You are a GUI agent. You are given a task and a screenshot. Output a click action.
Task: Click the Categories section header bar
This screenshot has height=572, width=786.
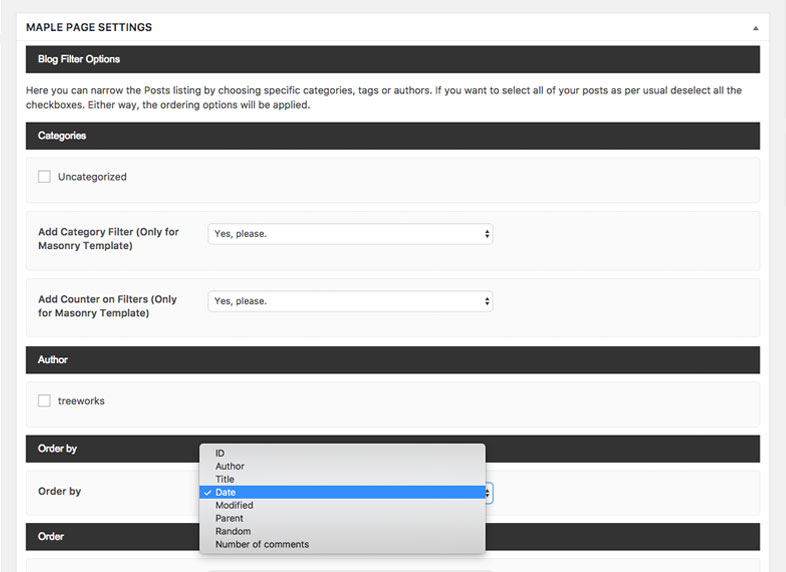(x=392, y=136)
